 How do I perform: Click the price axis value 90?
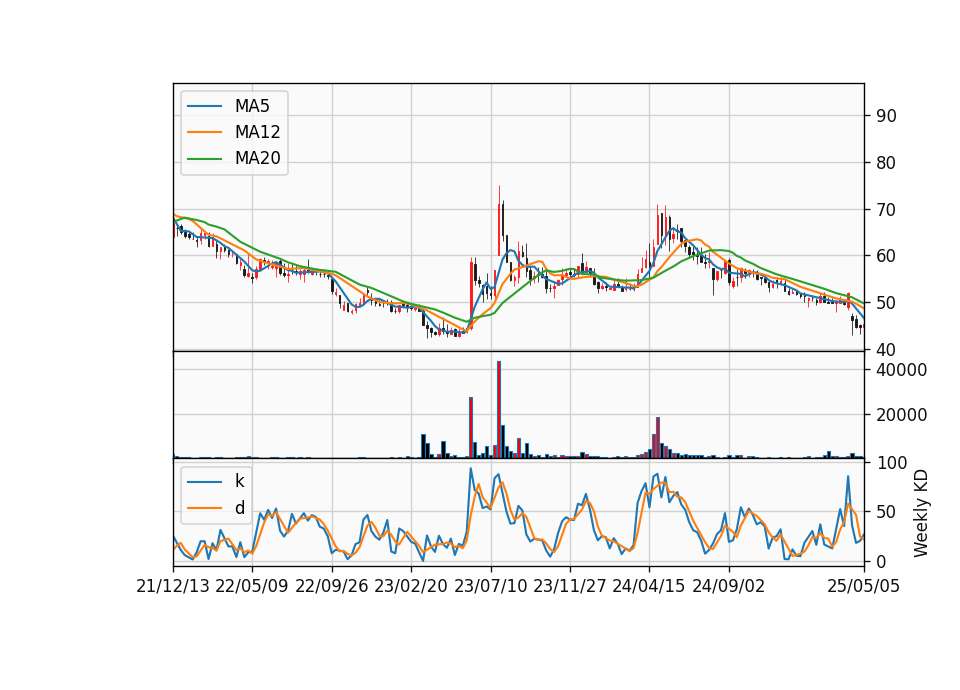[x=886, y=116]
